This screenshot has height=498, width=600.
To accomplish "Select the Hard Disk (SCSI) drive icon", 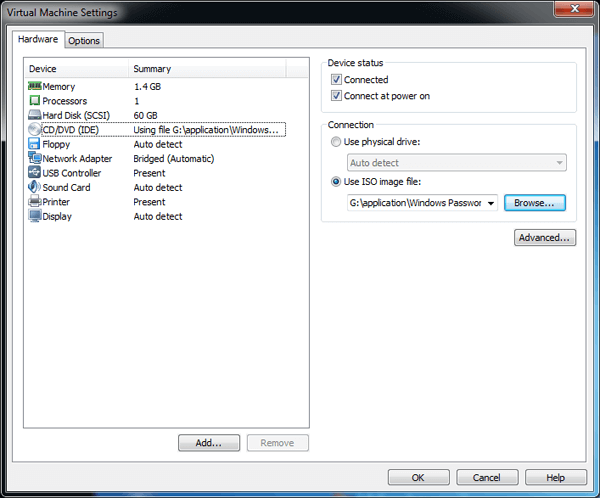I will [x=34, y=115].
